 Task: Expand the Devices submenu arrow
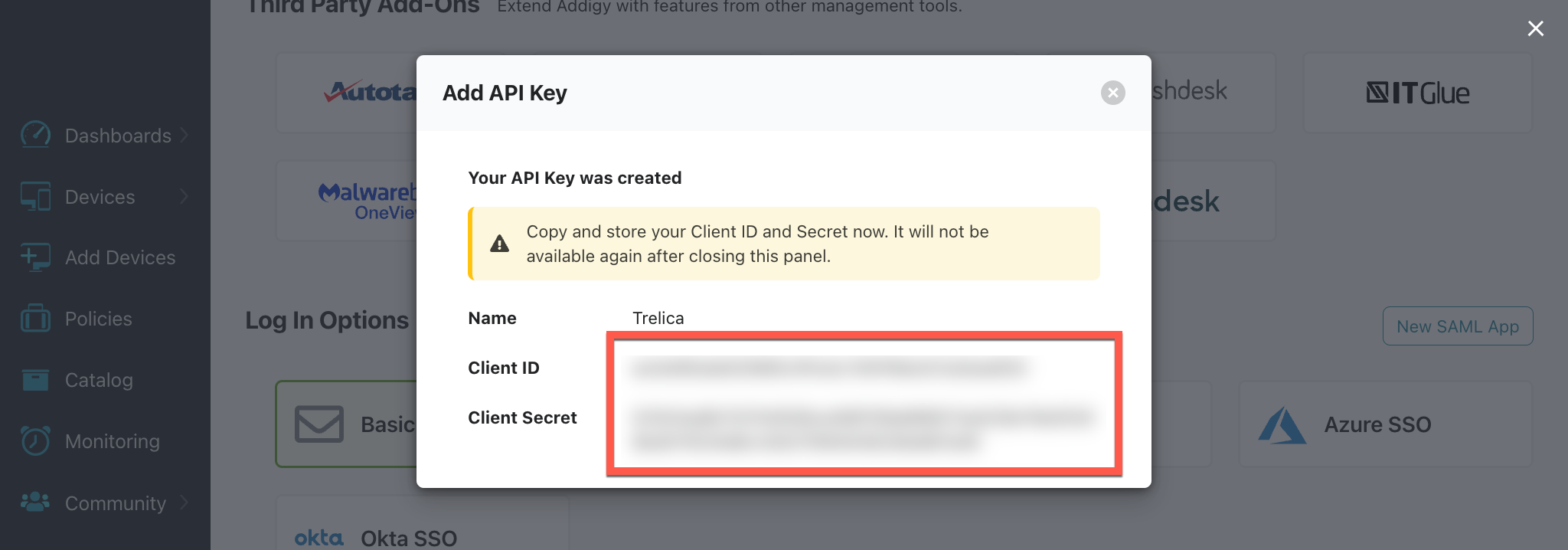[x=185, y=196]
